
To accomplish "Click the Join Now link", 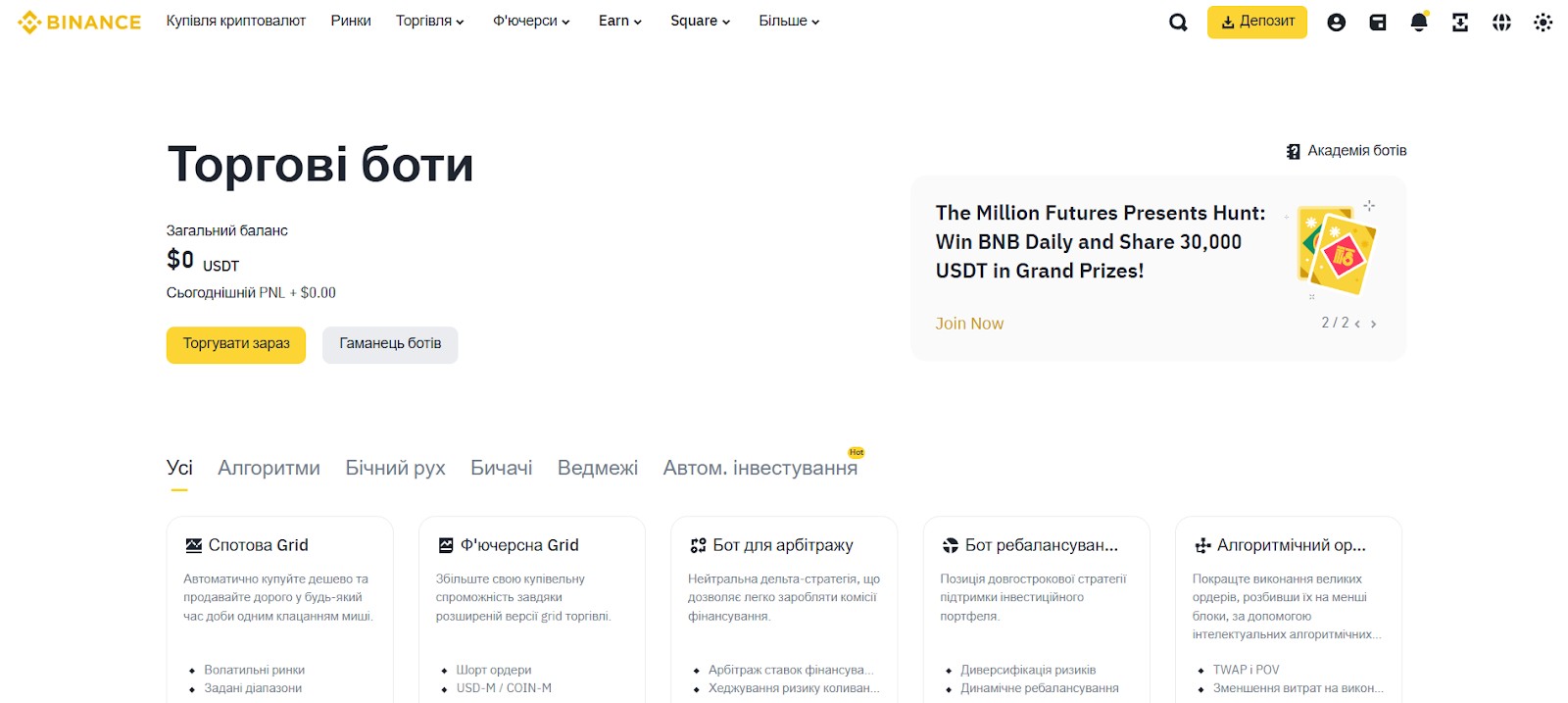I will pos(969,324).
